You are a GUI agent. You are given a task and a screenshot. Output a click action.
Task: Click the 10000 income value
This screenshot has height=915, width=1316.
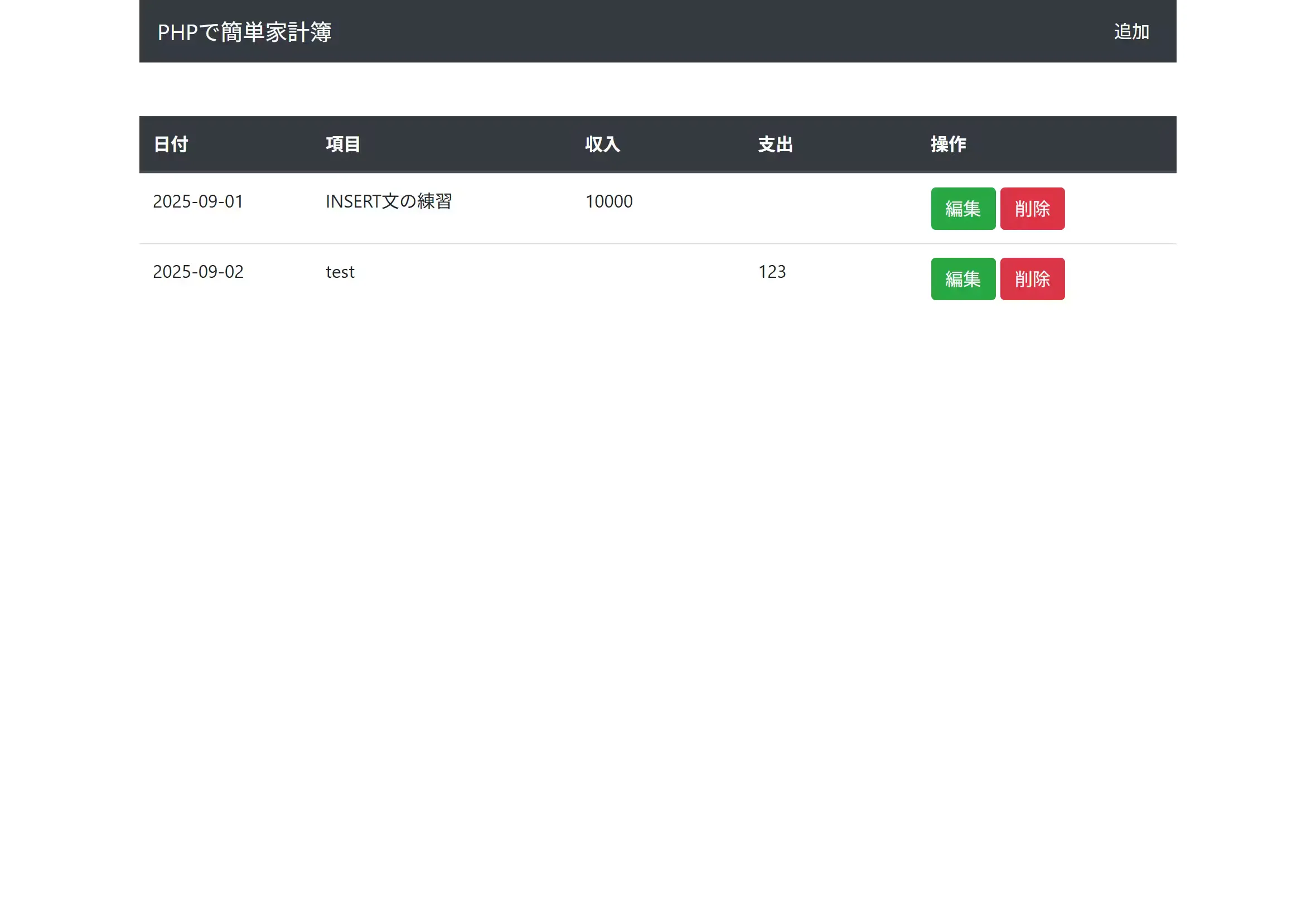608,202
